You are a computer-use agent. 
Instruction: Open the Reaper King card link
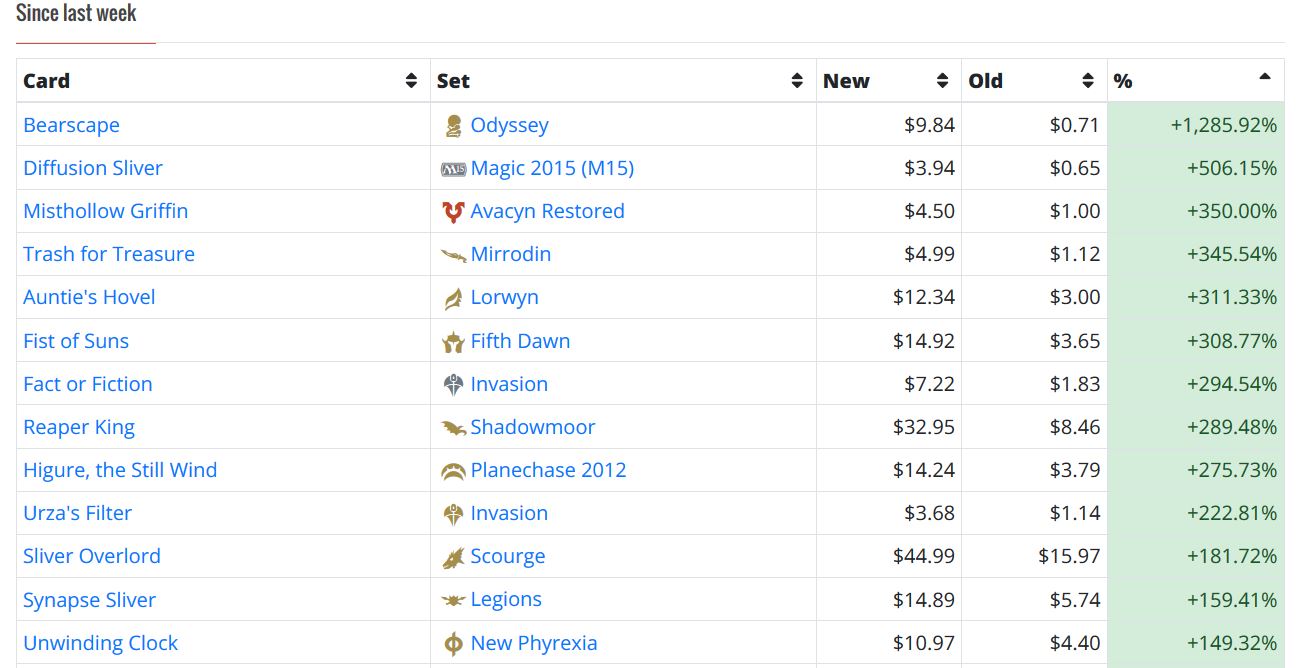79,427
